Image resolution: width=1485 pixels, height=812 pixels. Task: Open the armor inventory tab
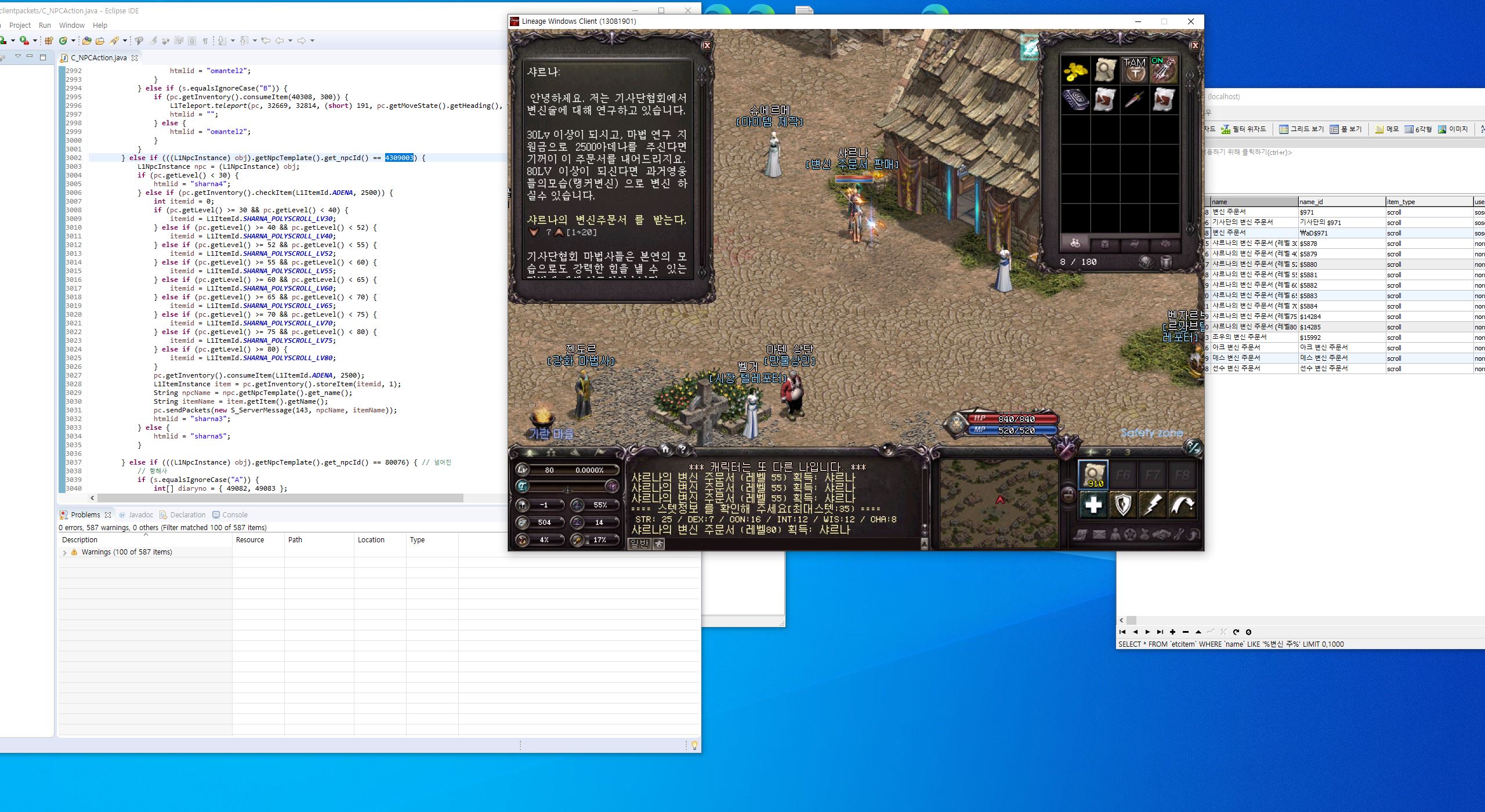click(1105, 244)
